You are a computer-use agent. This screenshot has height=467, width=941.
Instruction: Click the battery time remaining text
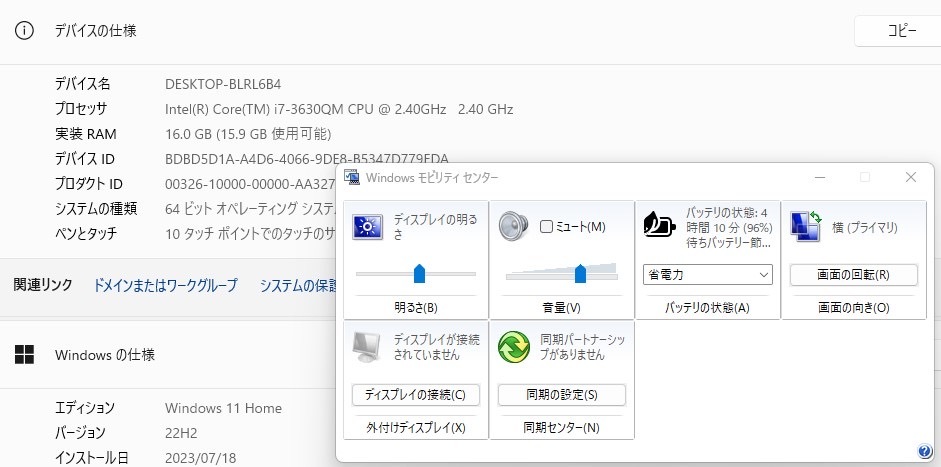coord(729,228)
